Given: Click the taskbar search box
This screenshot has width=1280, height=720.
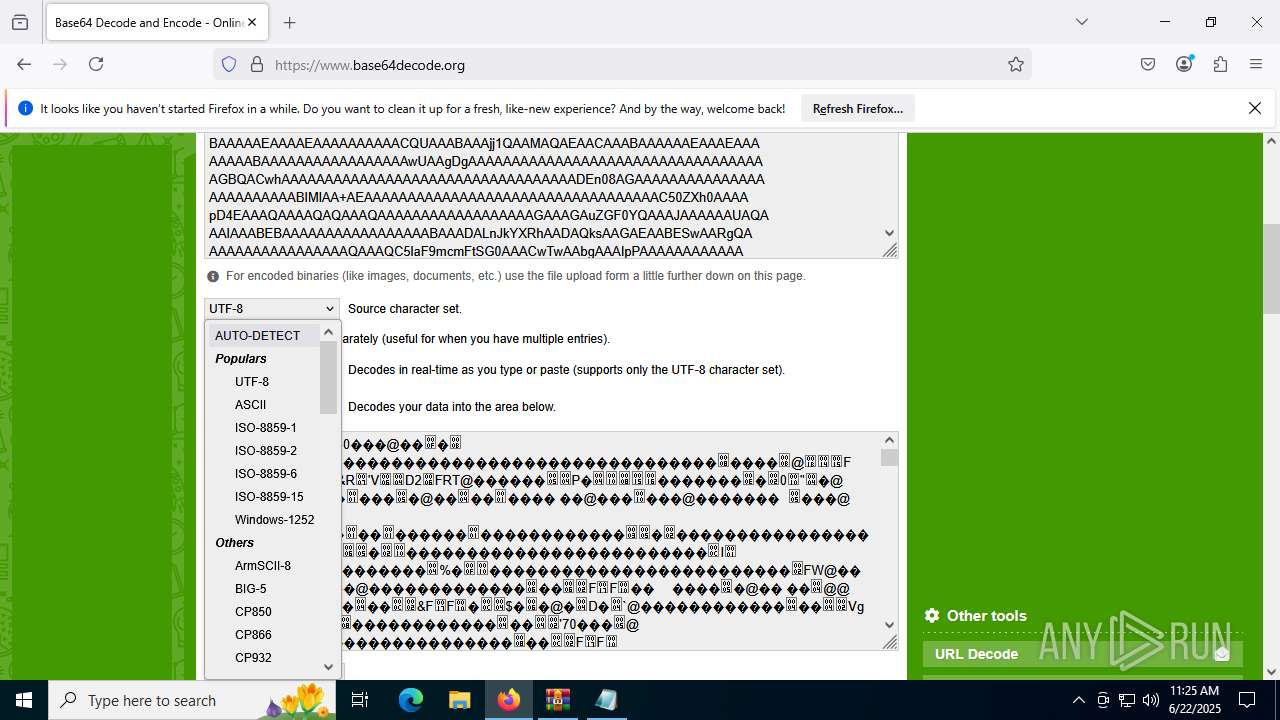Looking at the screenshot, I should pos(194,700).
